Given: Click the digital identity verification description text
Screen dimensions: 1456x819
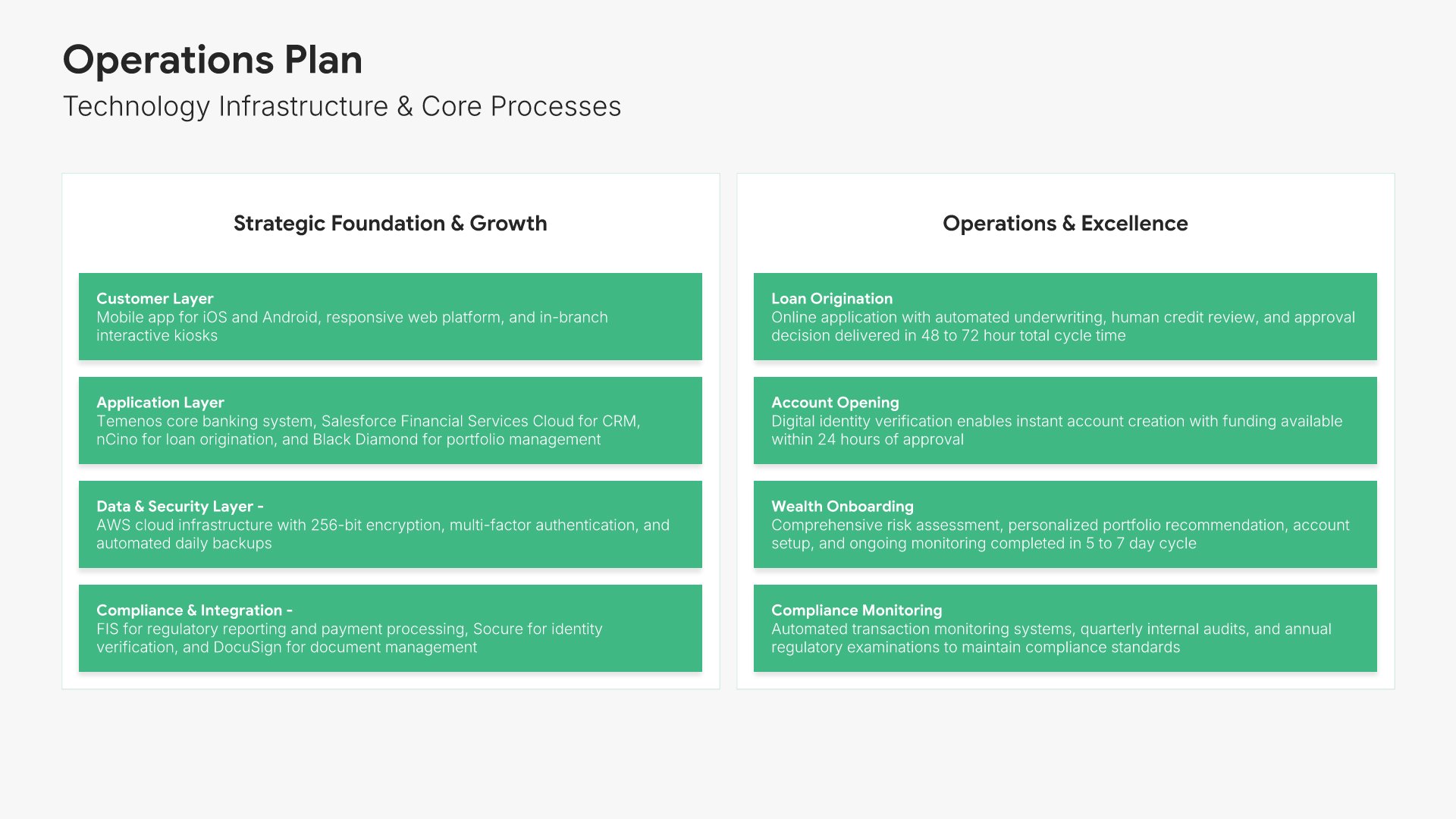Looking at the screenshot, I should pyautogui.click(x=1056, y=431).
